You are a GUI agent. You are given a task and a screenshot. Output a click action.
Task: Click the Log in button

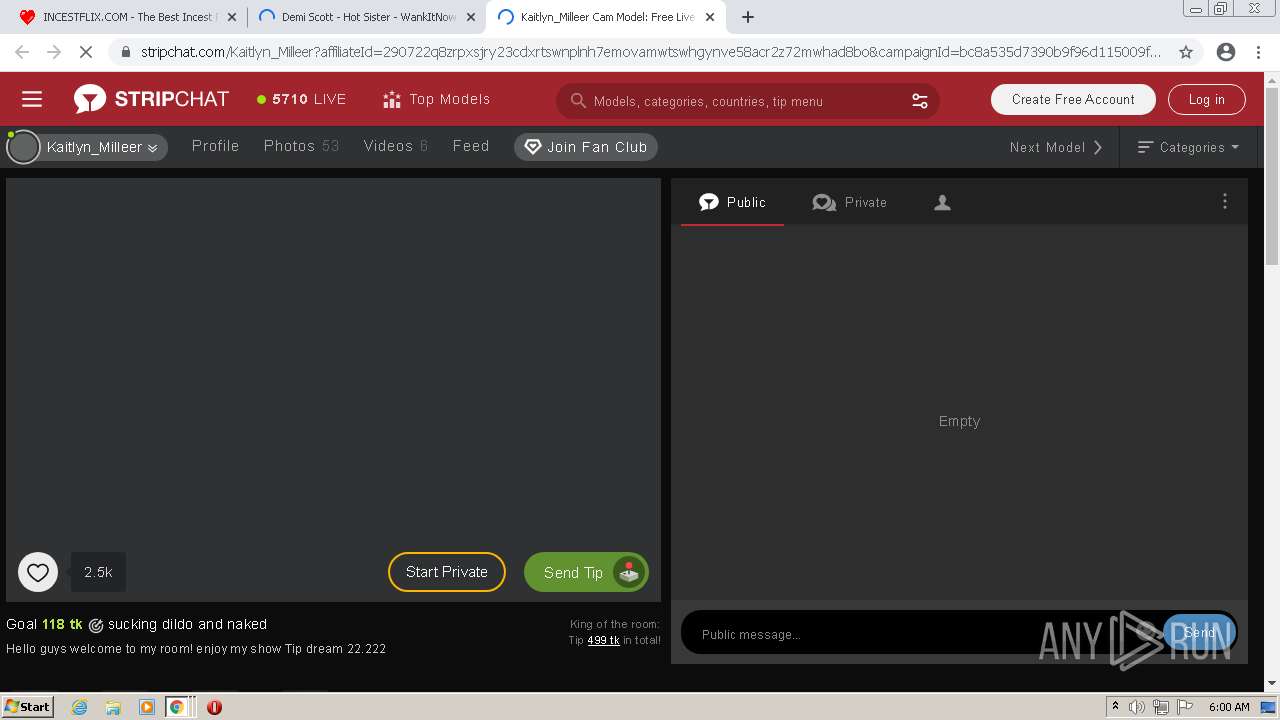(1206, 99)
